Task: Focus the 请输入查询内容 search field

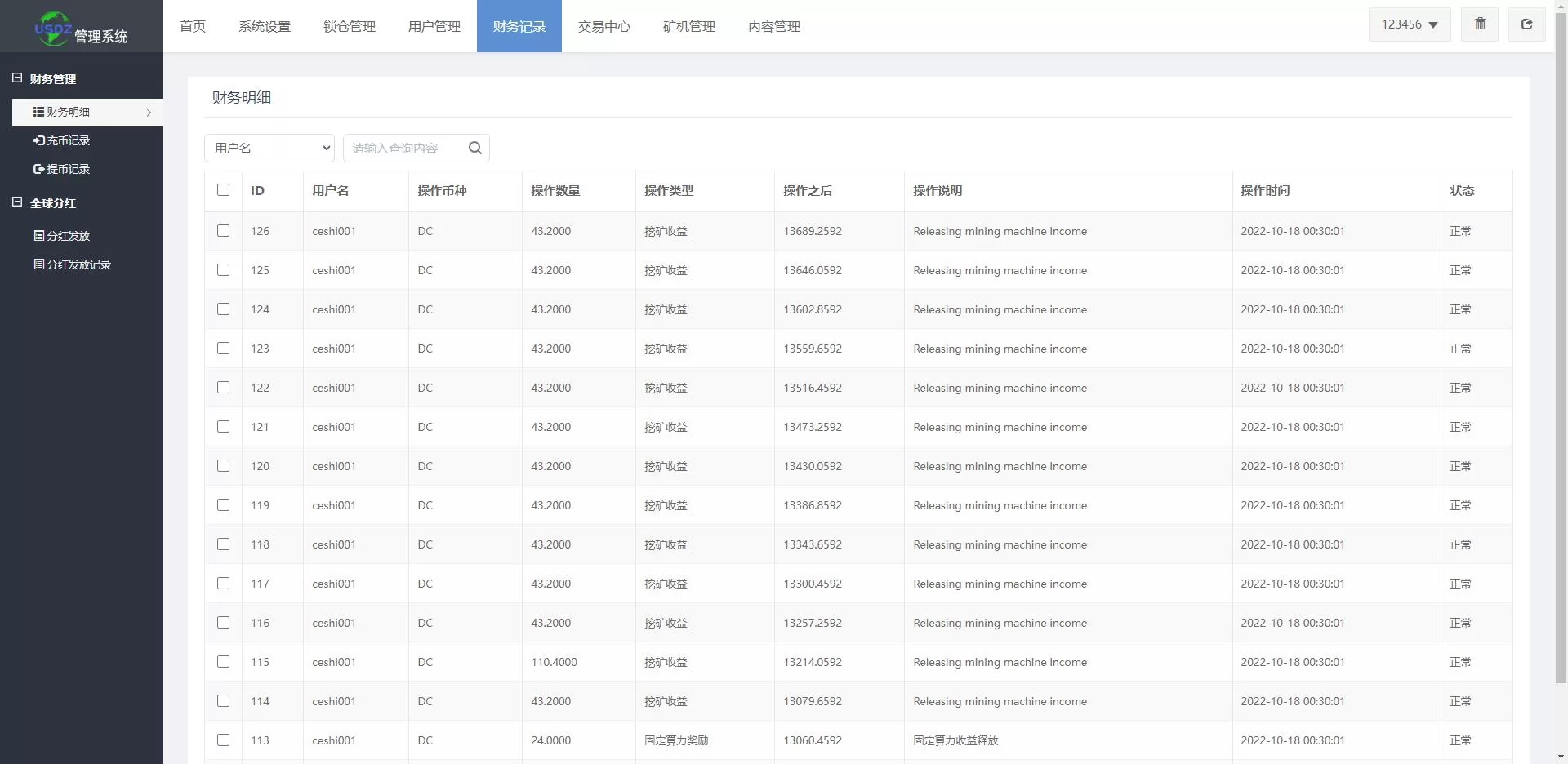Action: 404,148
